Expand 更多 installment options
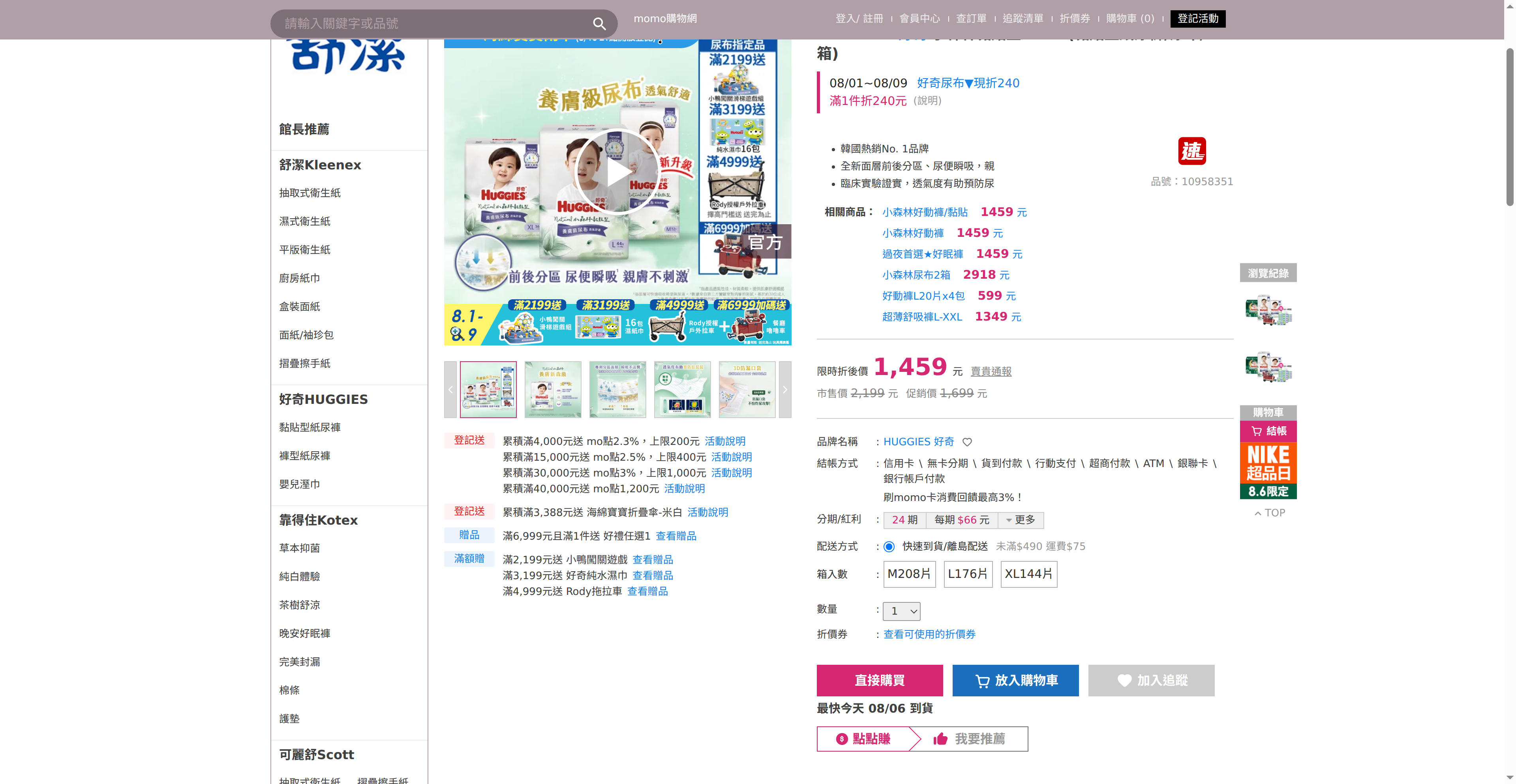Image resolution: width=1516 pixels, height=784 pixels. (1021, 520)
